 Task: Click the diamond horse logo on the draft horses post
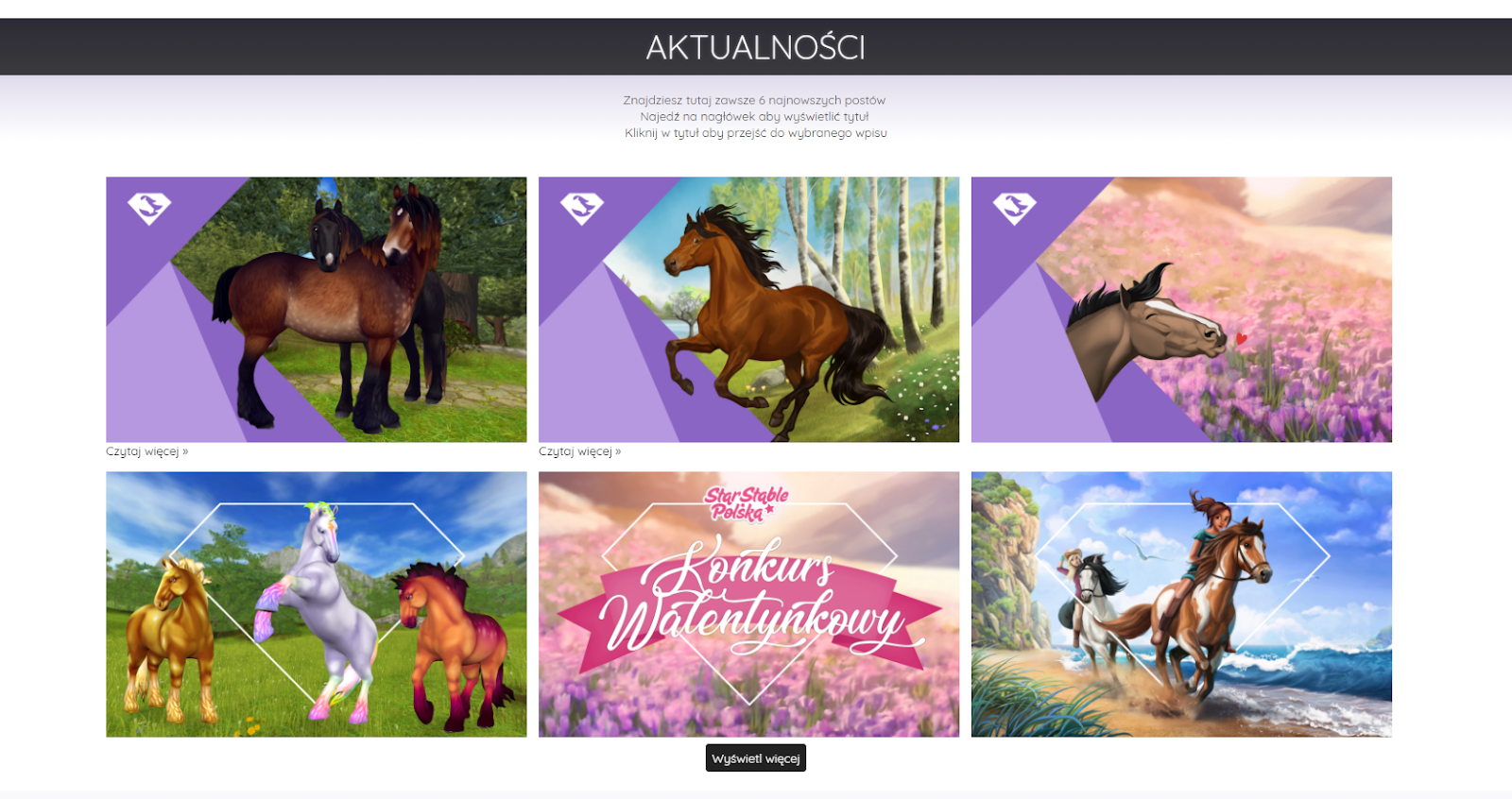(149, 208)
